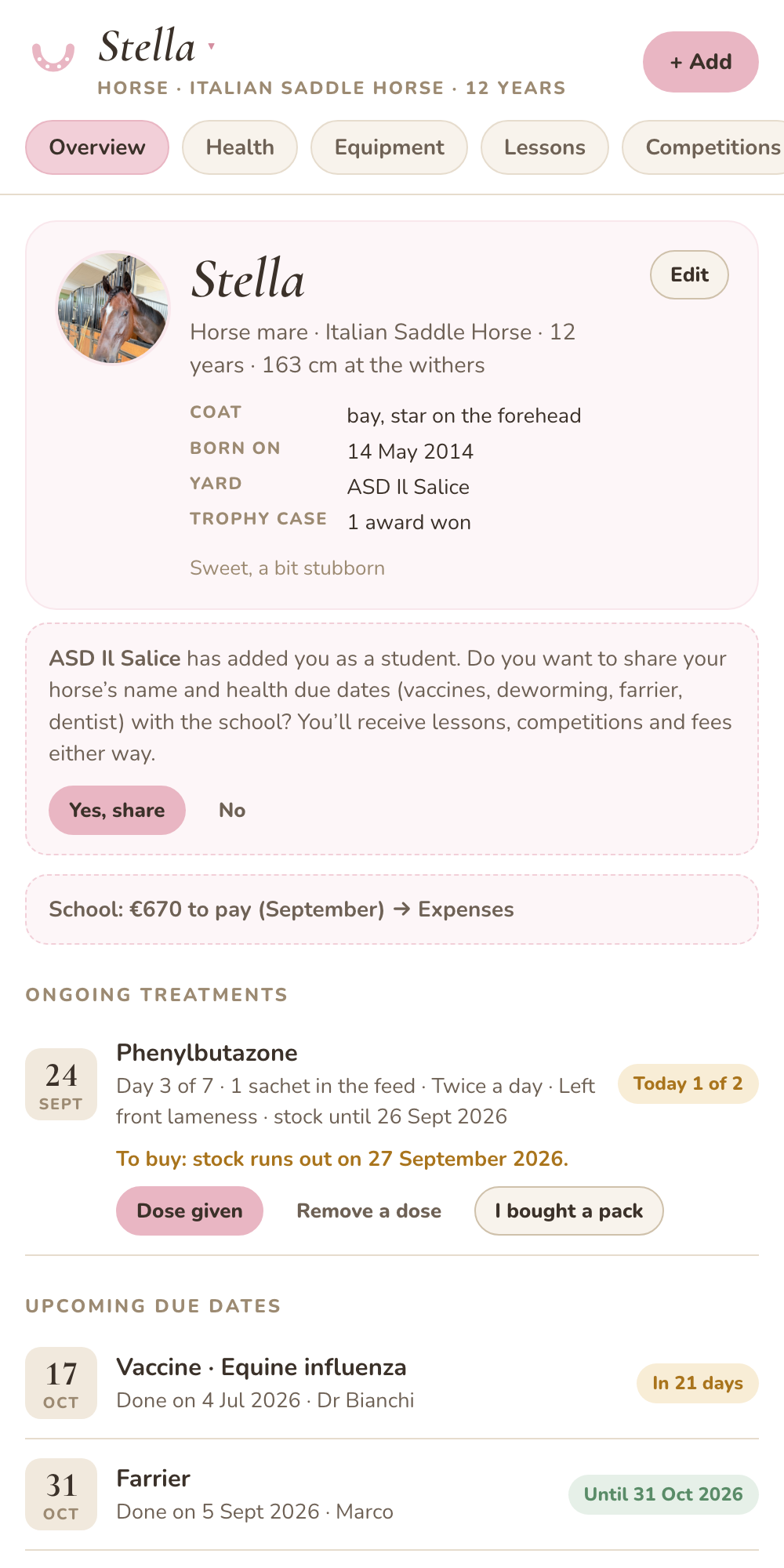This screenshot has width=784, height=1568.
Task: Click the pink horseshoe logo icon
Action: click(53, 57)
